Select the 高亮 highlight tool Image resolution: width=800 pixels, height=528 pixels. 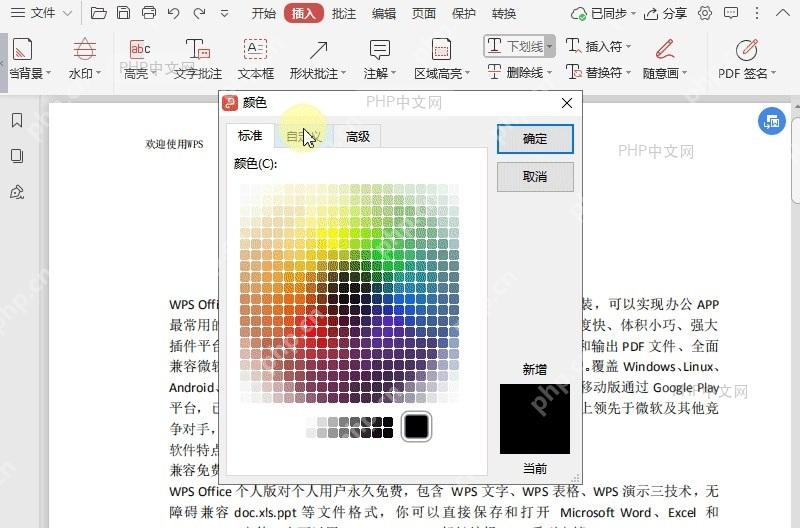click(139, 59)
